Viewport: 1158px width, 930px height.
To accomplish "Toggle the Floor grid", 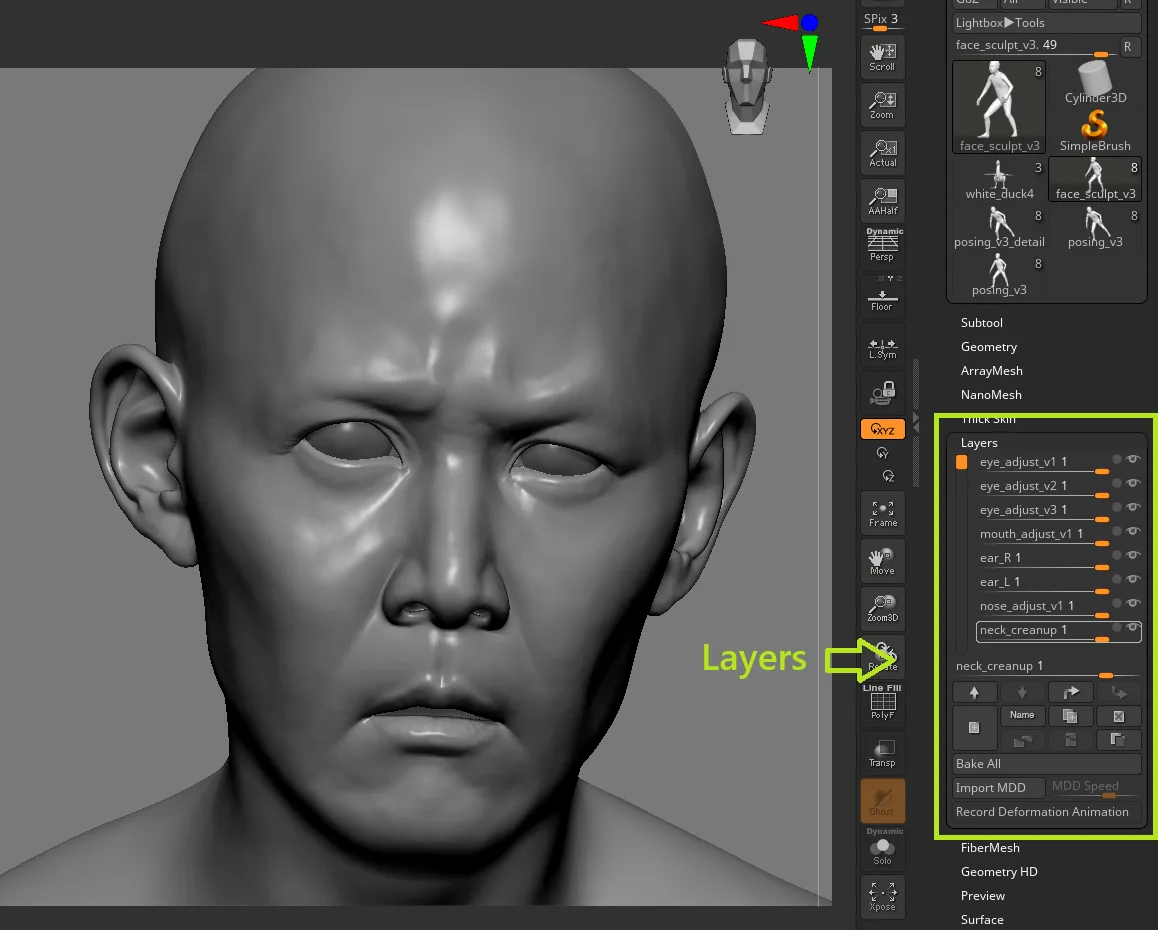I will coord(883,297).
